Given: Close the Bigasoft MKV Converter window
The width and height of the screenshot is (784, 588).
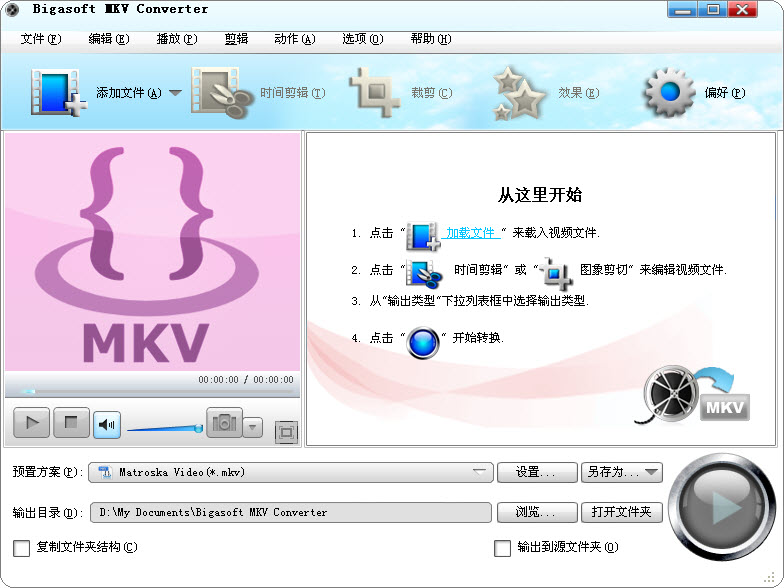Looking at the screenshot, I should click(x=742, y=10).
